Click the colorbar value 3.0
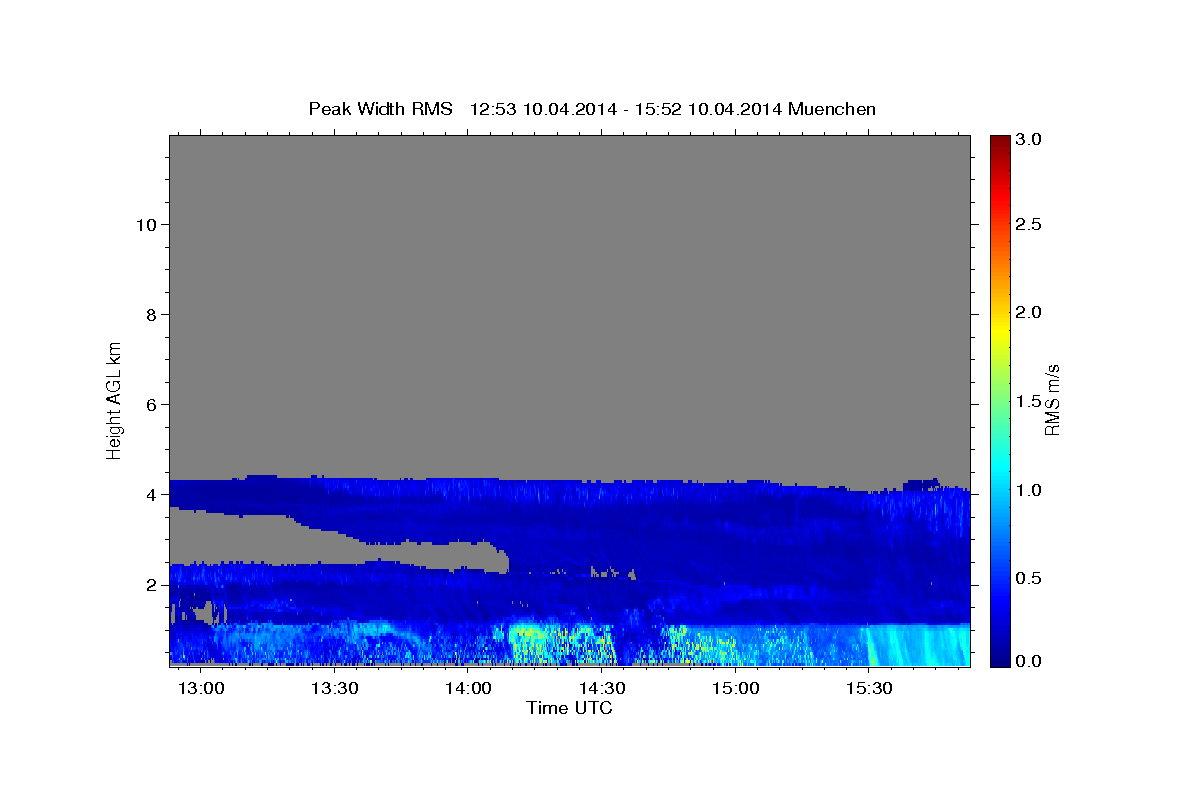Image resolution: width=1200 pixels, height=800 pixels. 1031,138
